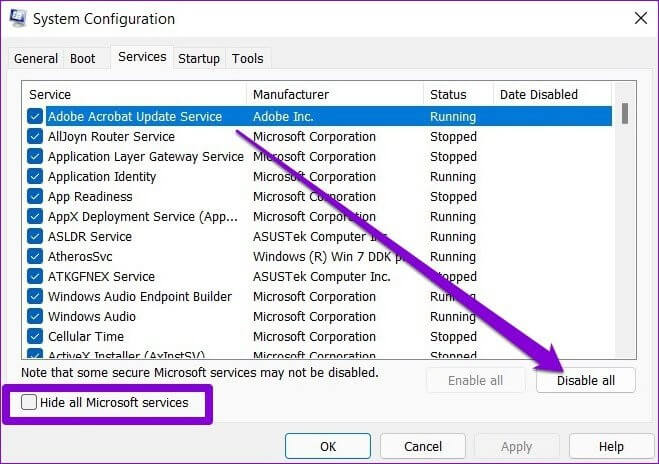Go to the Startup tab
The width and height of the screenshot is (659, 464).
(199, 58)
